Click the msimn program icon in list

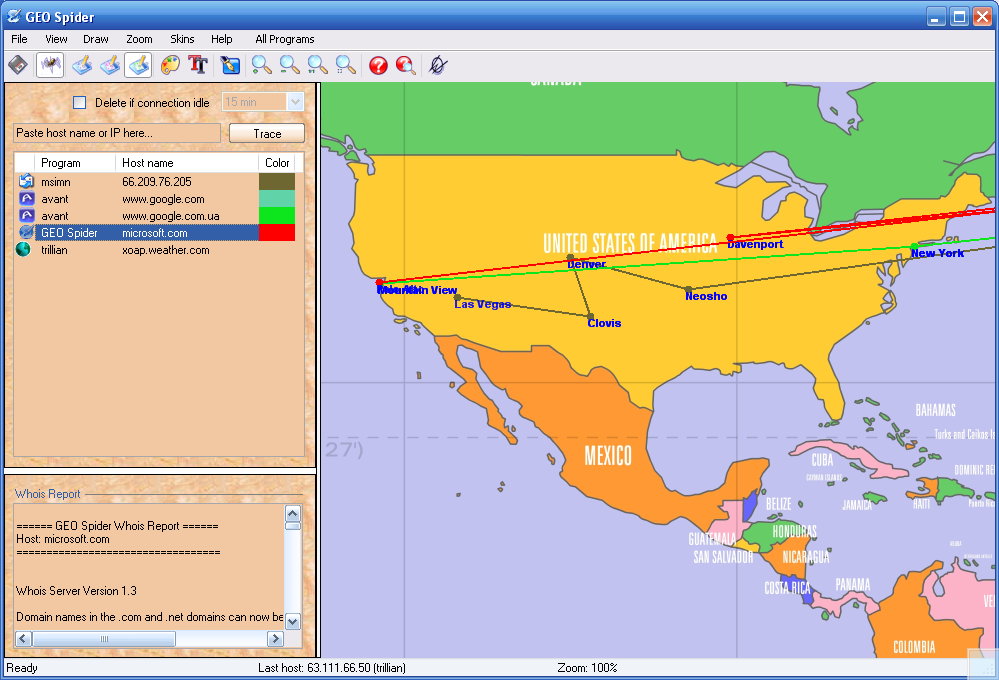[x=26, y=182]
